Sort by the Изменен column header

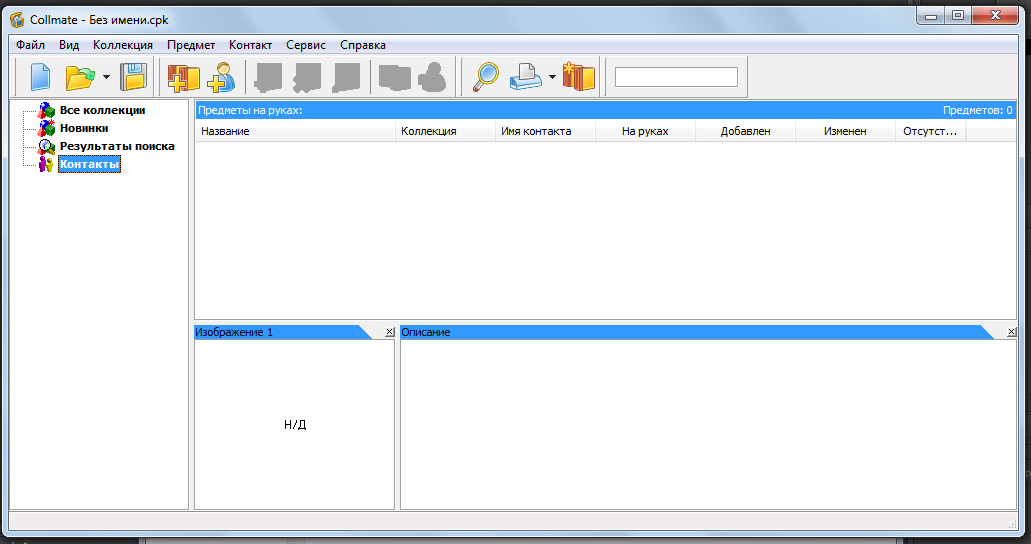tap(845, 131)
